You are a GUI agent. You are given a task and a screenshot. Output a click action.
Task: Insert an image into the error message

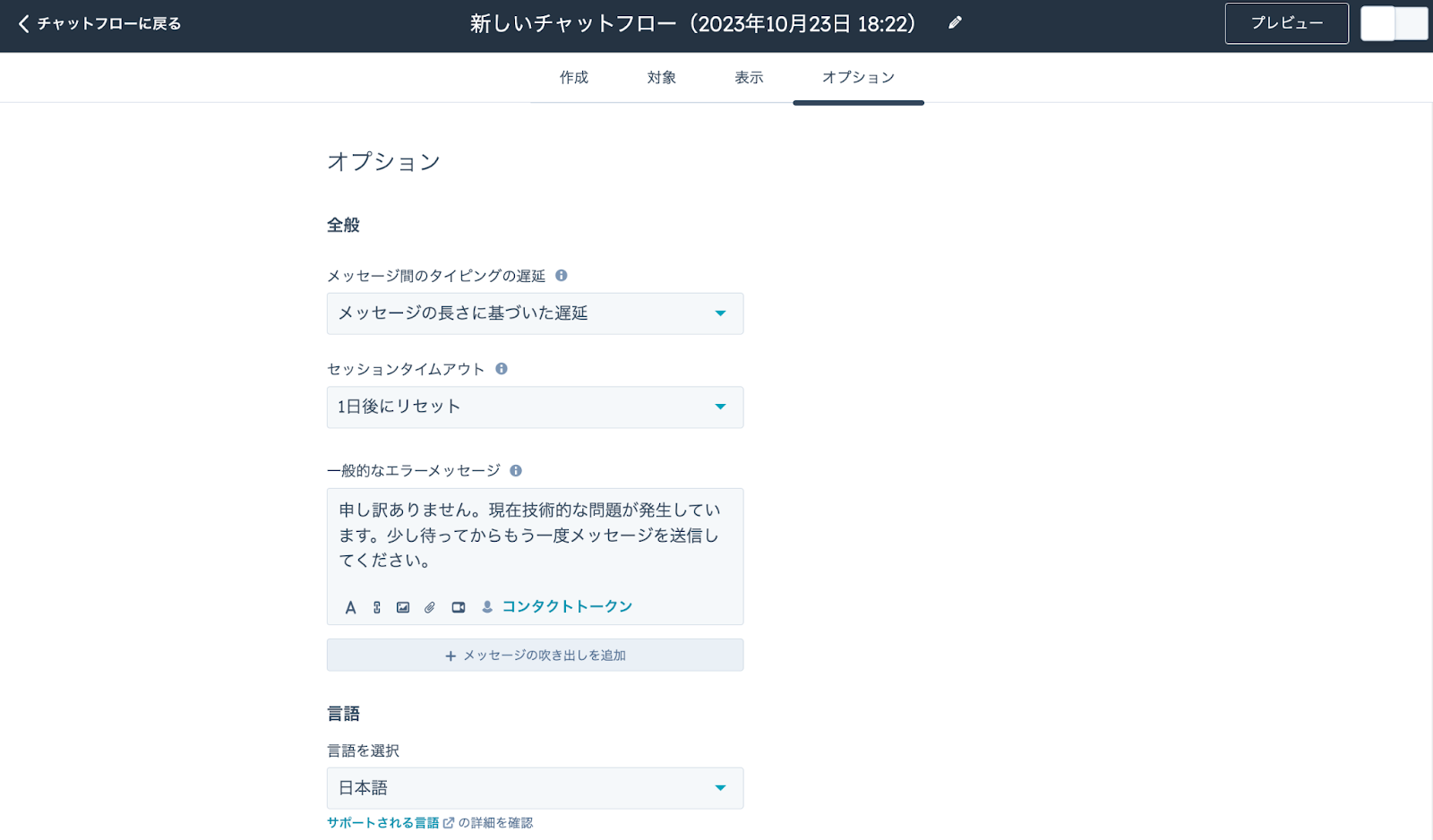point(403,607)
